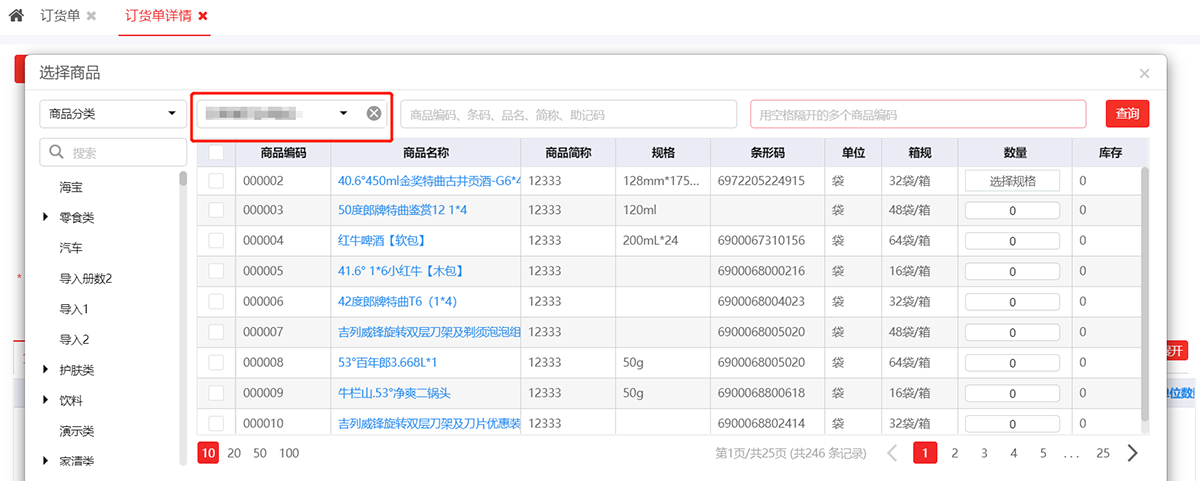This screenshot has height=481, width=1200.
Task: Check the row for product 000002
Action: [x=217, y=181]
